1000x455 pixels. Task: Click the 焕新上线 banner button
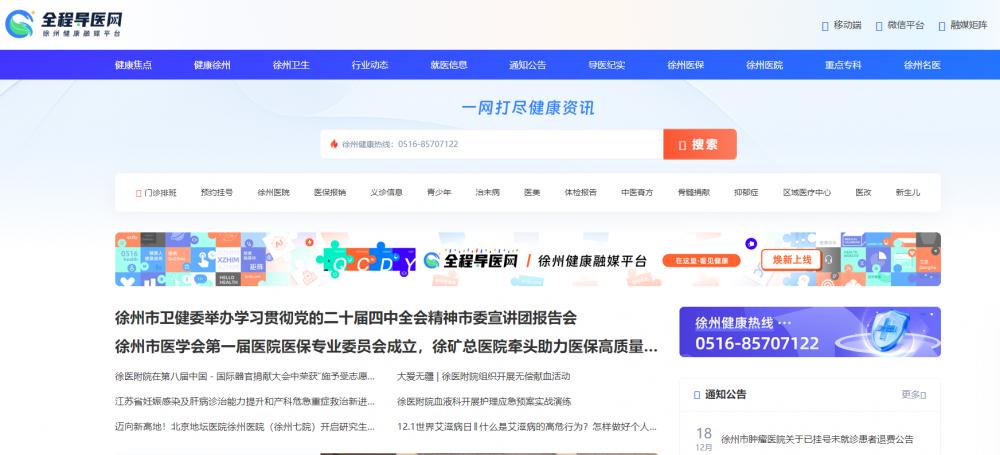click(791, 259)
